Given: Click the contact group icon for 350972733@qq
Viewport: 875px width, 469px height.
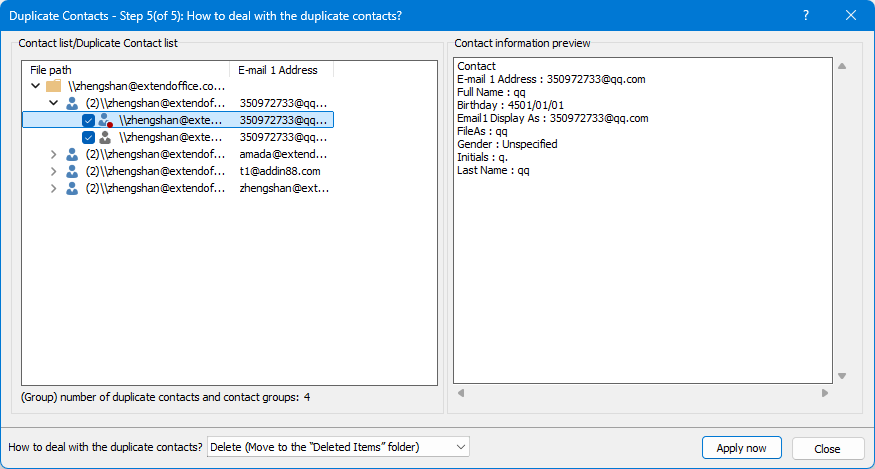Looking at the screenshot, I should coord(71,103).
